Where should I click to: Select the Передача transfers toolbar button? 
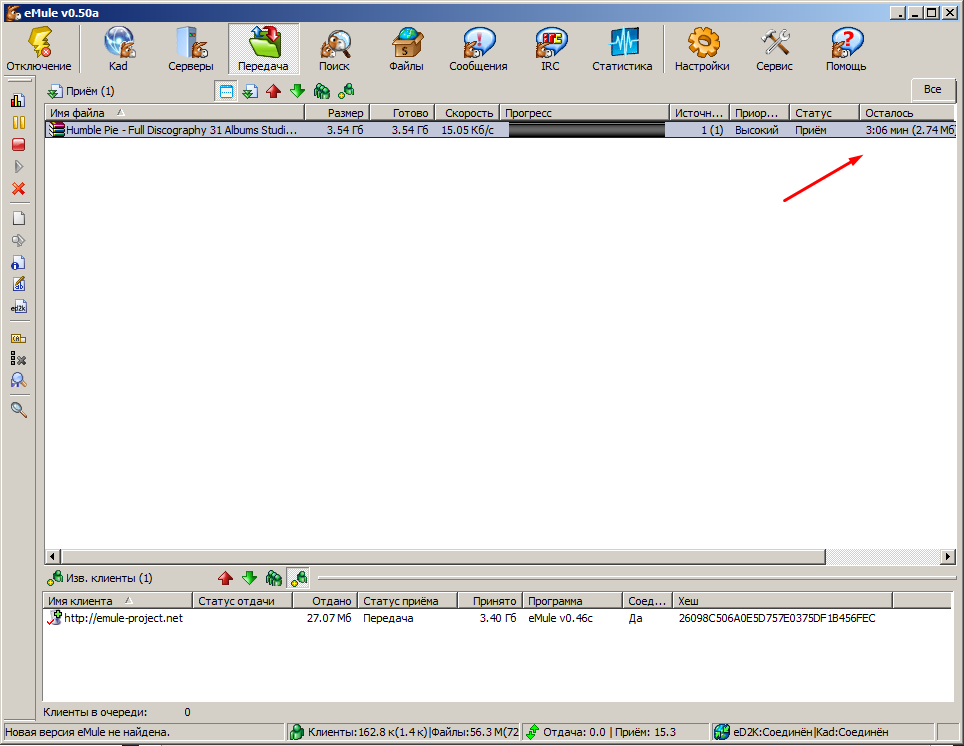[x=263, y=49]
